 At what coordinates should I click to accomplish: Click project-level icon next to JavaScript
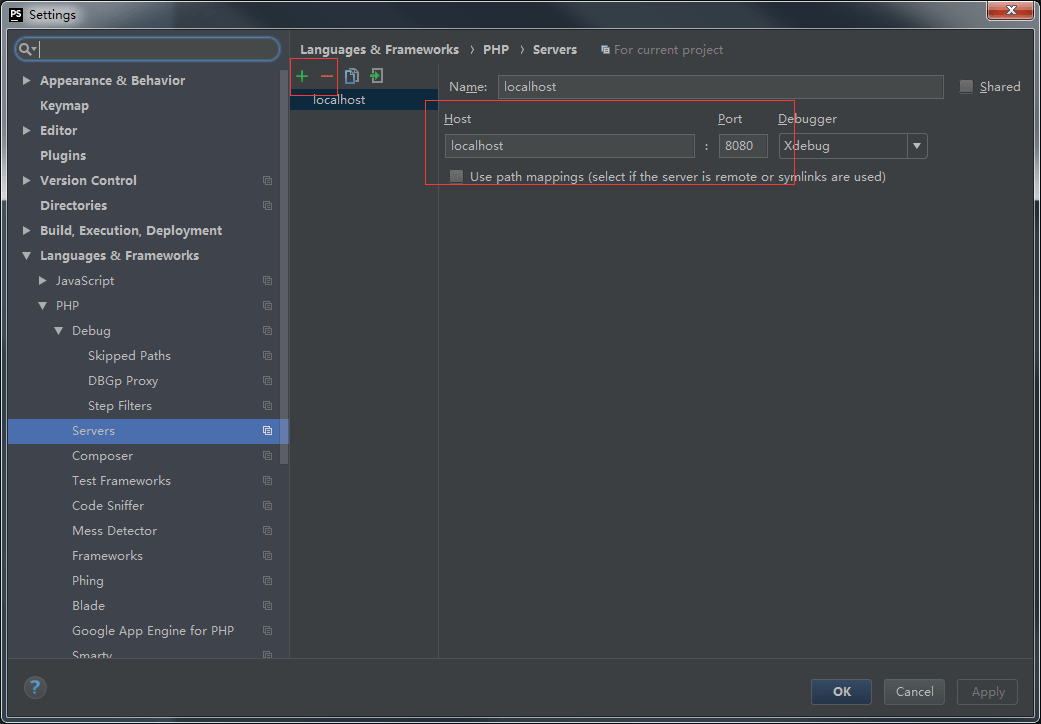point(268,281)
